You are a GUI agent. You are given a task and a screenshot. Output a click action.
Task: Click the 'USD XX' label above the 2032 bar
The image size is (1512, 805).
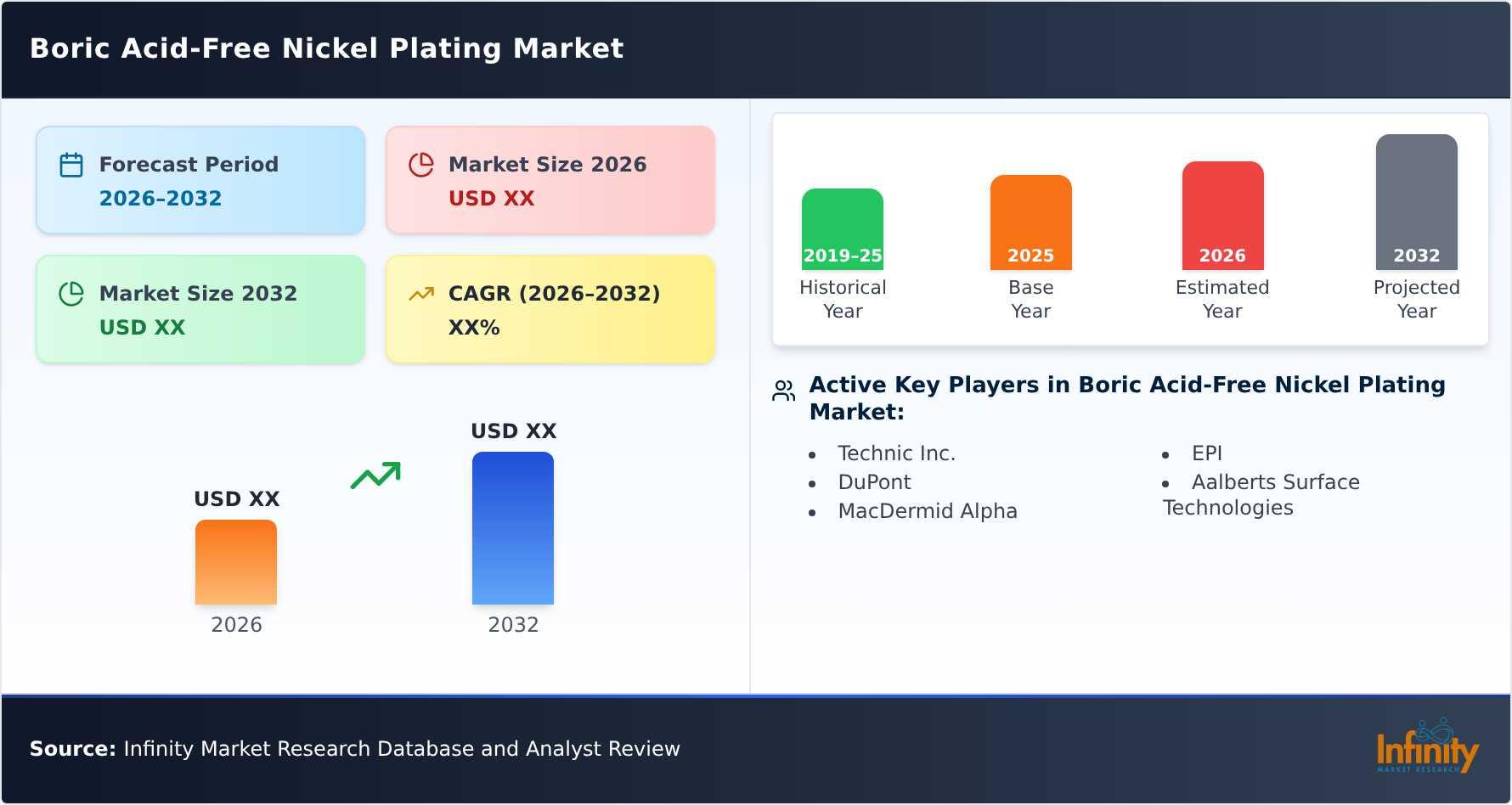click(x=514, y=431)
